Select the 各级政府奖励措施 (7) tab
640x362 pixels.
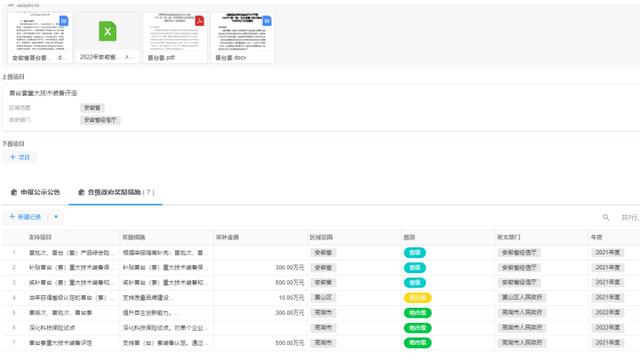click(116, 192)
